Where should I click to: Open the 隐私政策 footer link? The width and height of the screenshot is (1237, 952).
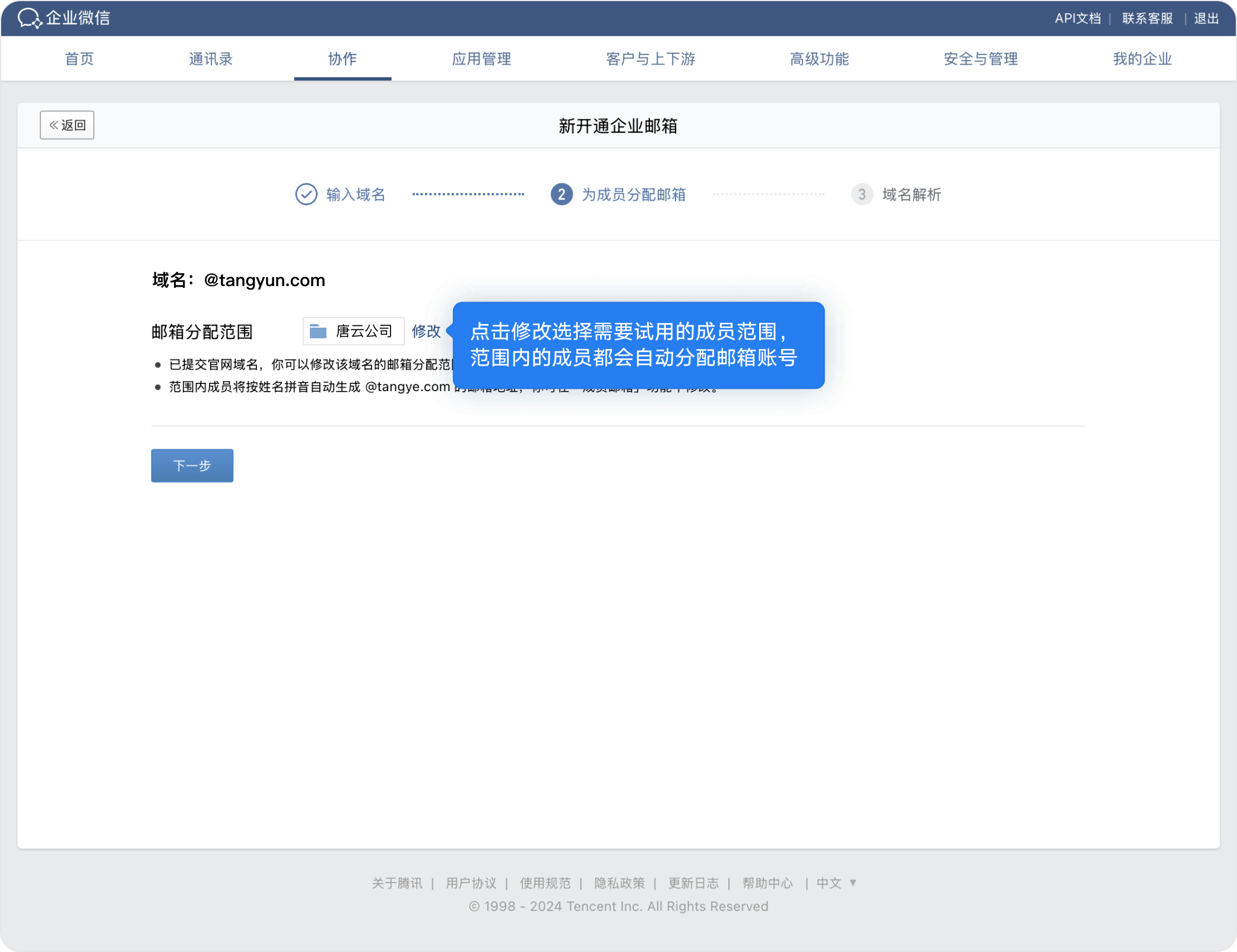[x=619, y=883]
